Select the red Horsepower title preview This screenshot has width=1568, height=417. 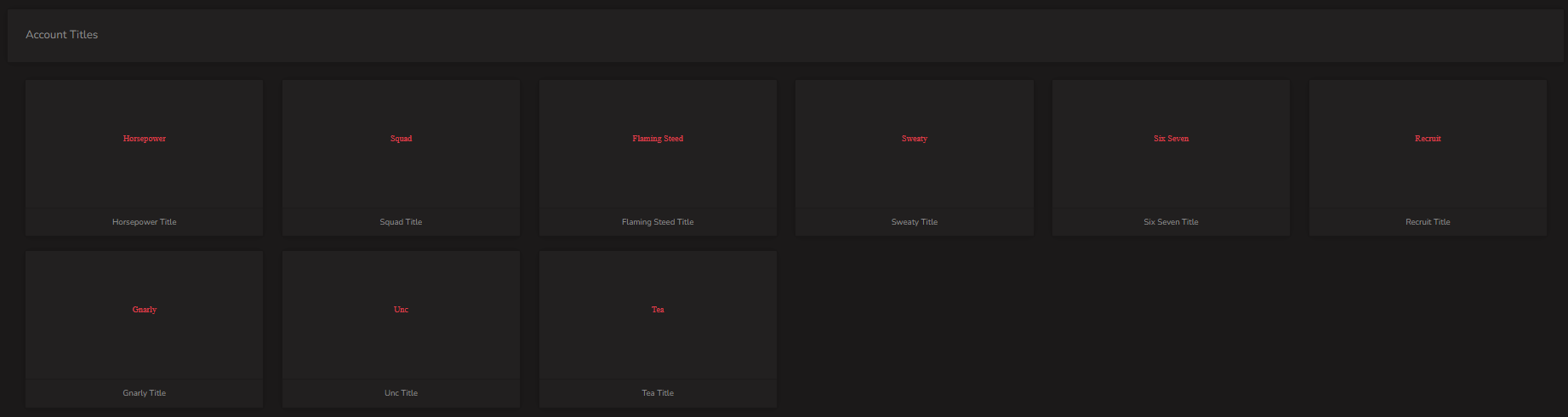click(145, 139)
